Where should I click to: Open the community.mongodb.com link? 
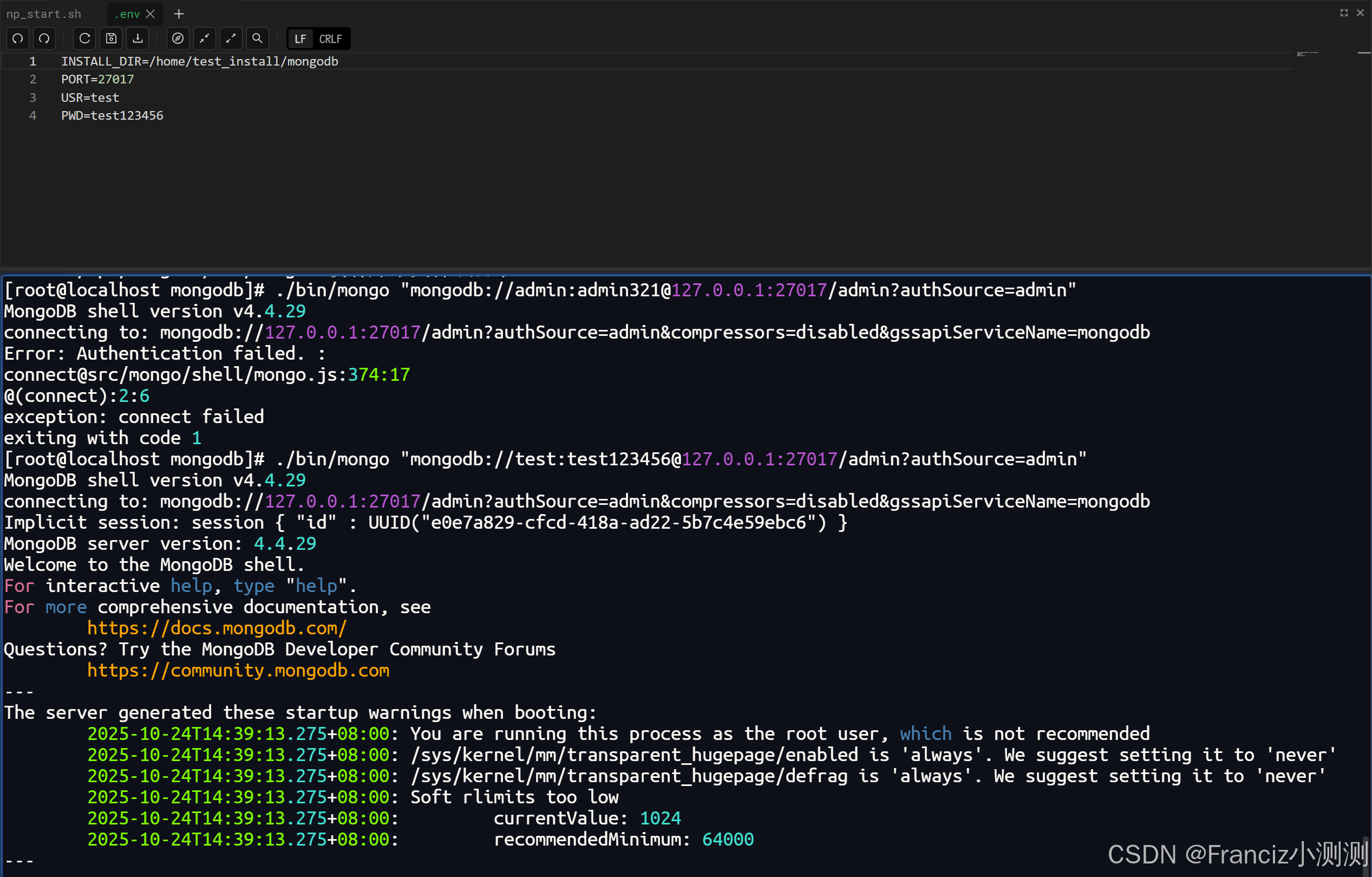click(x=238, y=670)
